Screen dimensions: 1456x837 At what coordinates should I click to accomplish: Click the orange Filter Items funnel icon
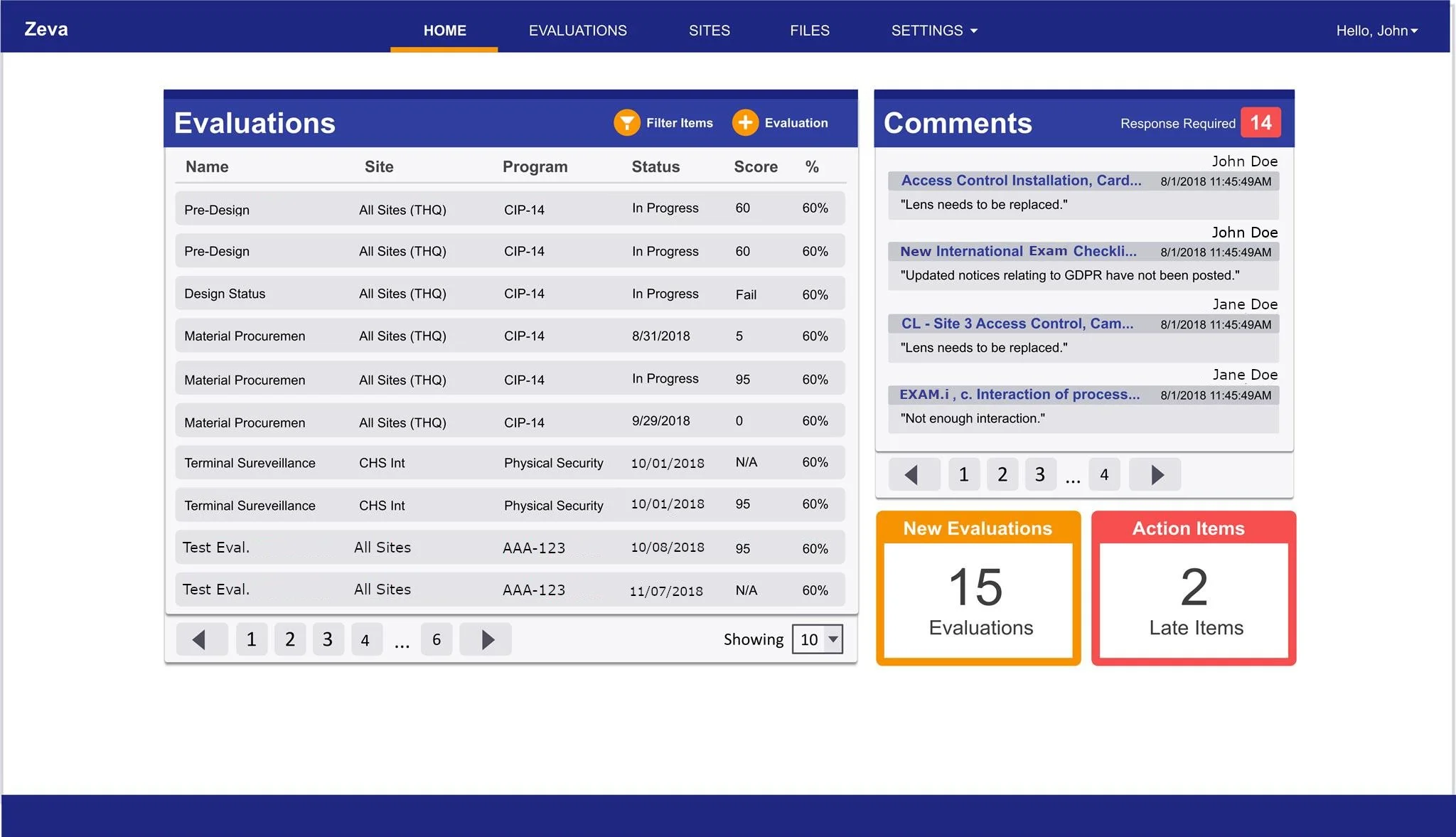[x=626, y=123]
